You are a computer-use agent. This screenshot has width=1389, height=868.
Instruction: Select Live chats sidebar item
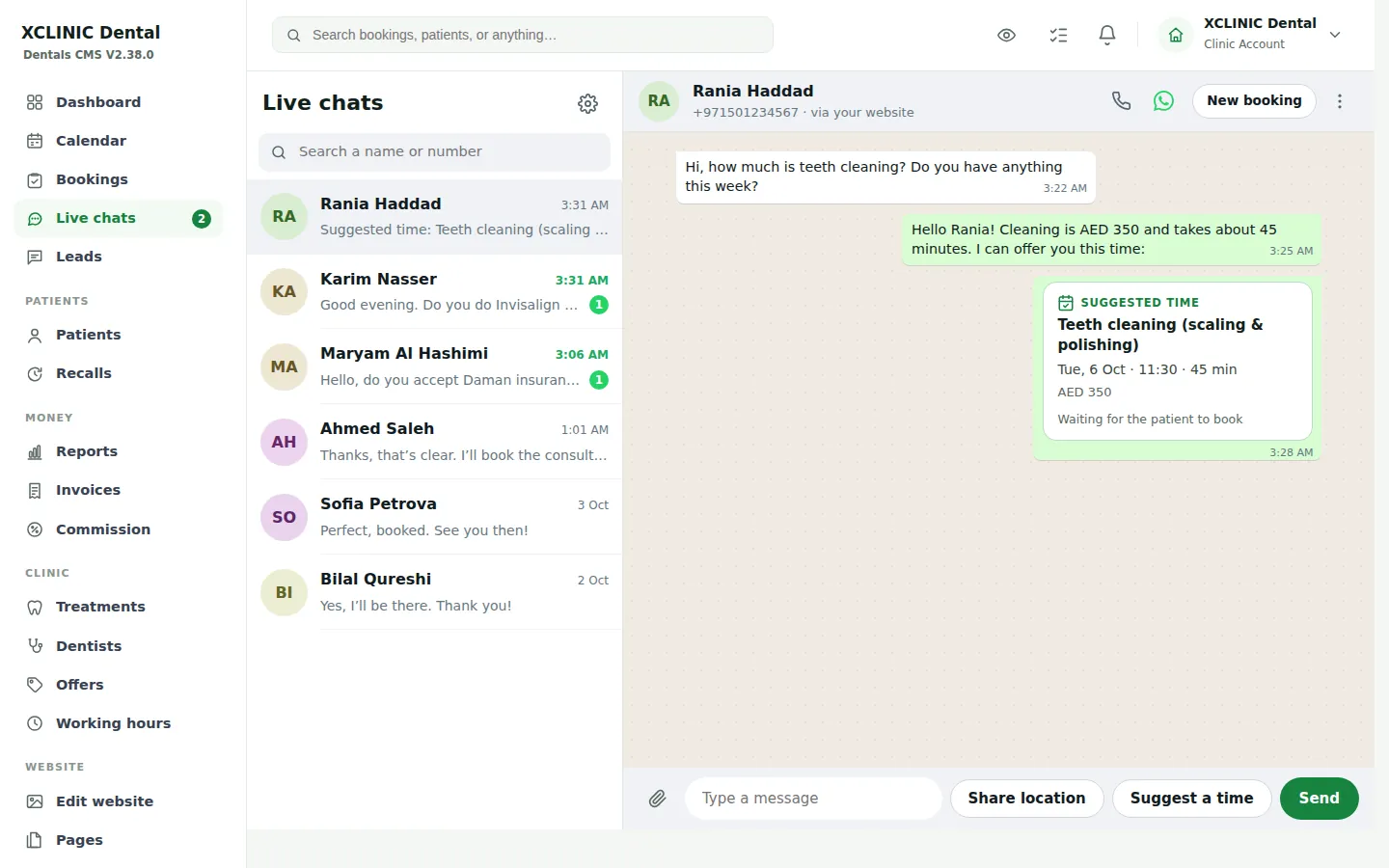[119, 218]
